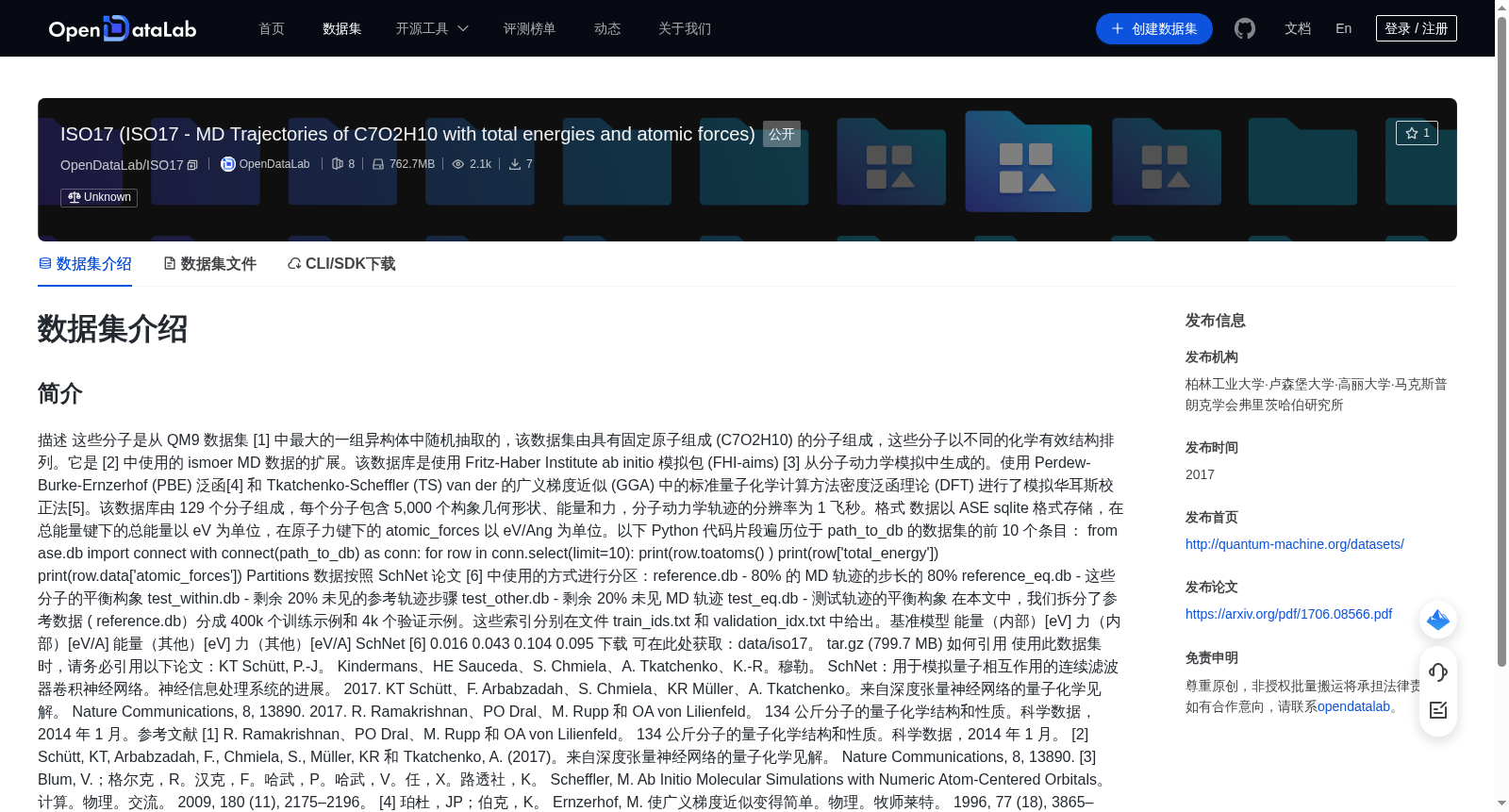Viewport: 1509px width, 812px height.
Task: Click the download count icon
Action: coord(515,164)
